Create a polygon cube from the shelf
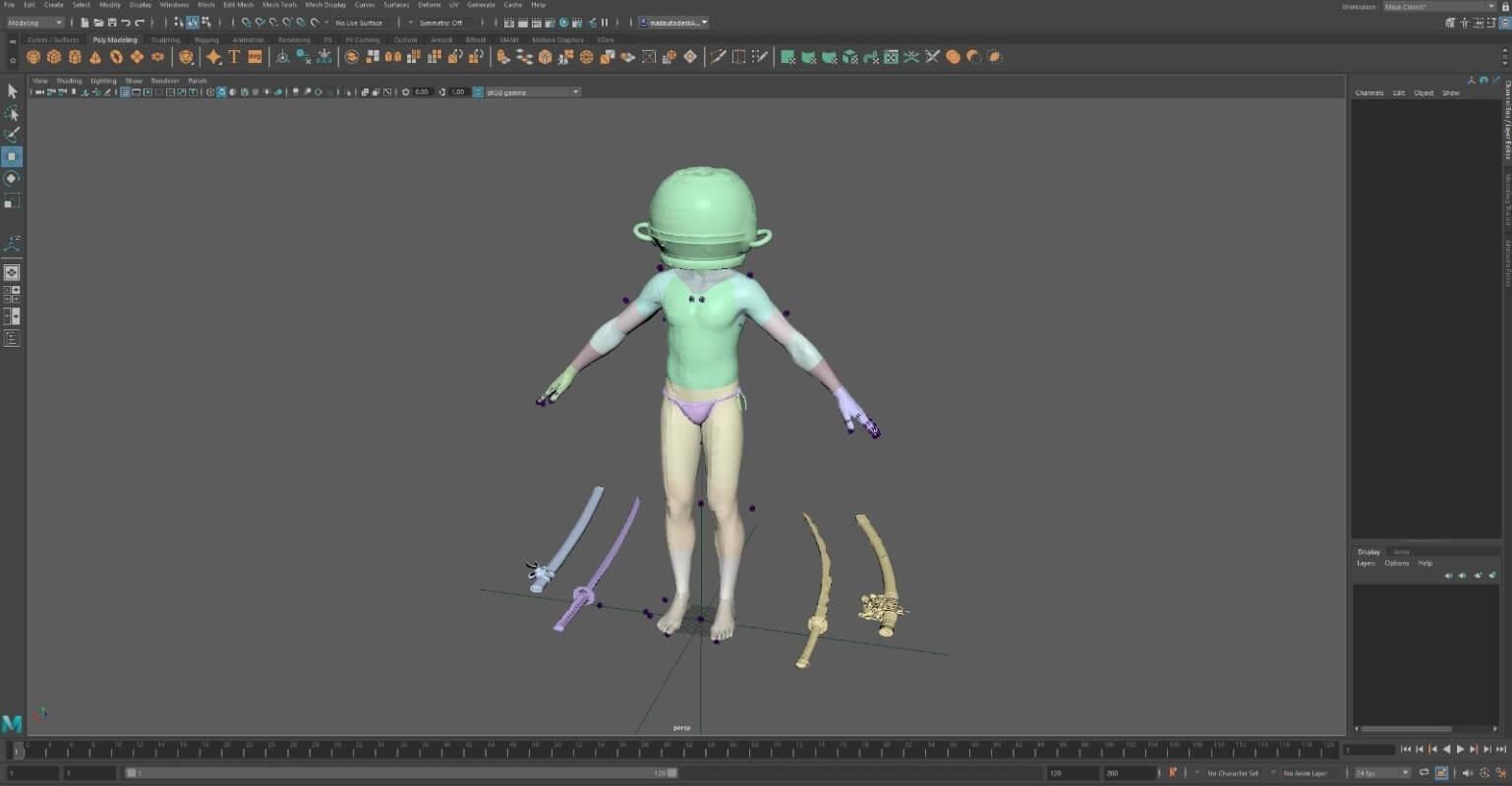 [x=55, y=56]
